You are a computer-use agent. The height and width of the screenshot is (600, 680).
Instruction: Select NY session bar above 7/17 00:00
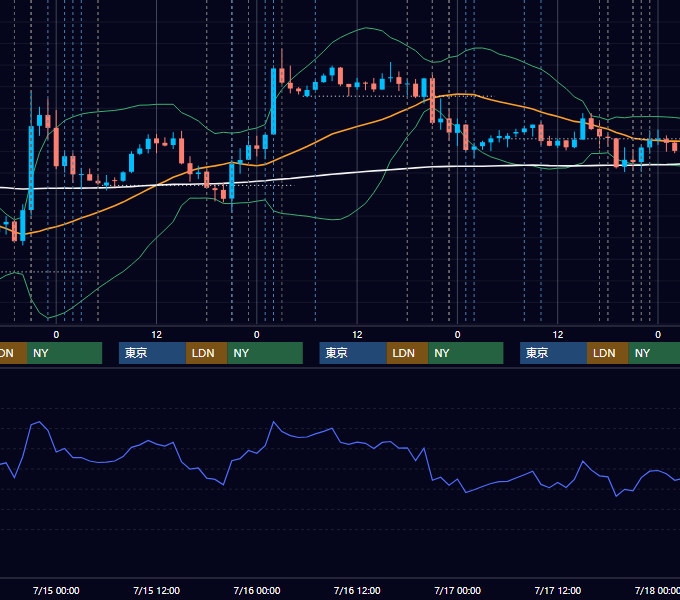coord(466,353)
